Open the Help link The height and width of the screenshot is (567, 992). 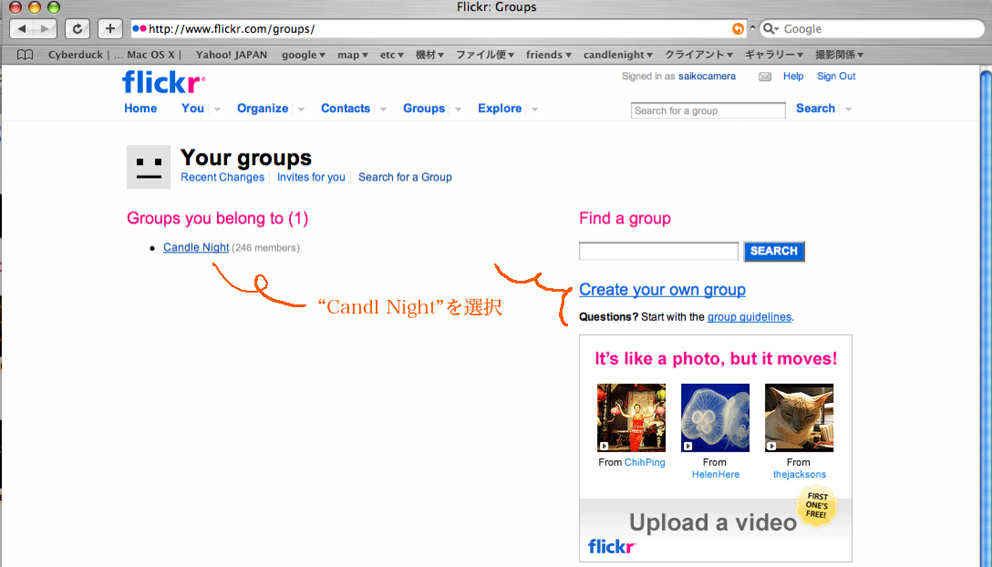[793, 76]
